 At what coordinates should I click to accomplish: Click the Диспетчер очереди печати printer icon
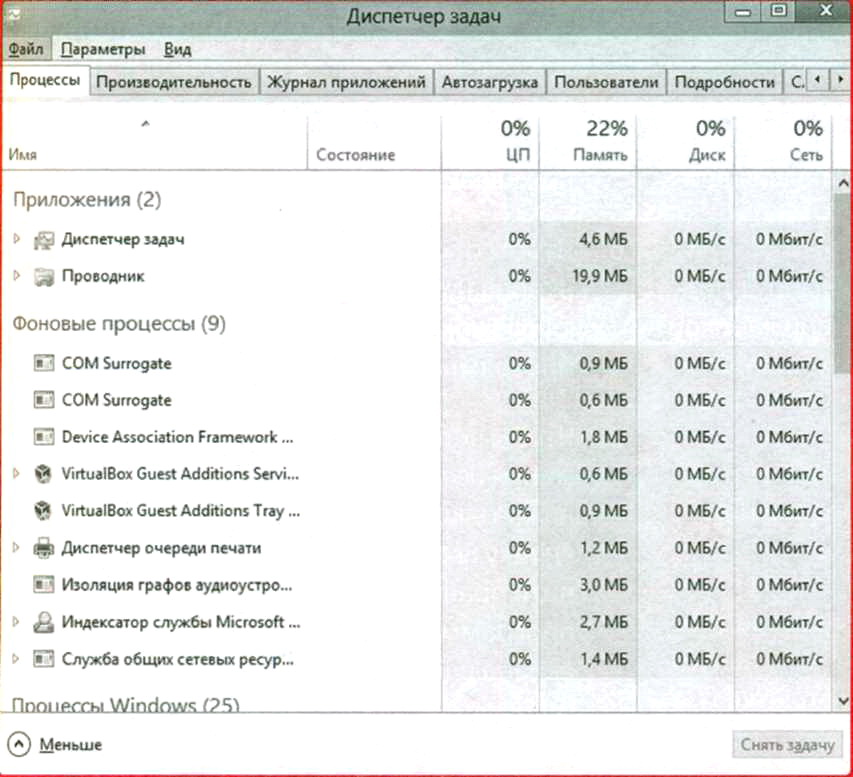[x=43, y=548]
